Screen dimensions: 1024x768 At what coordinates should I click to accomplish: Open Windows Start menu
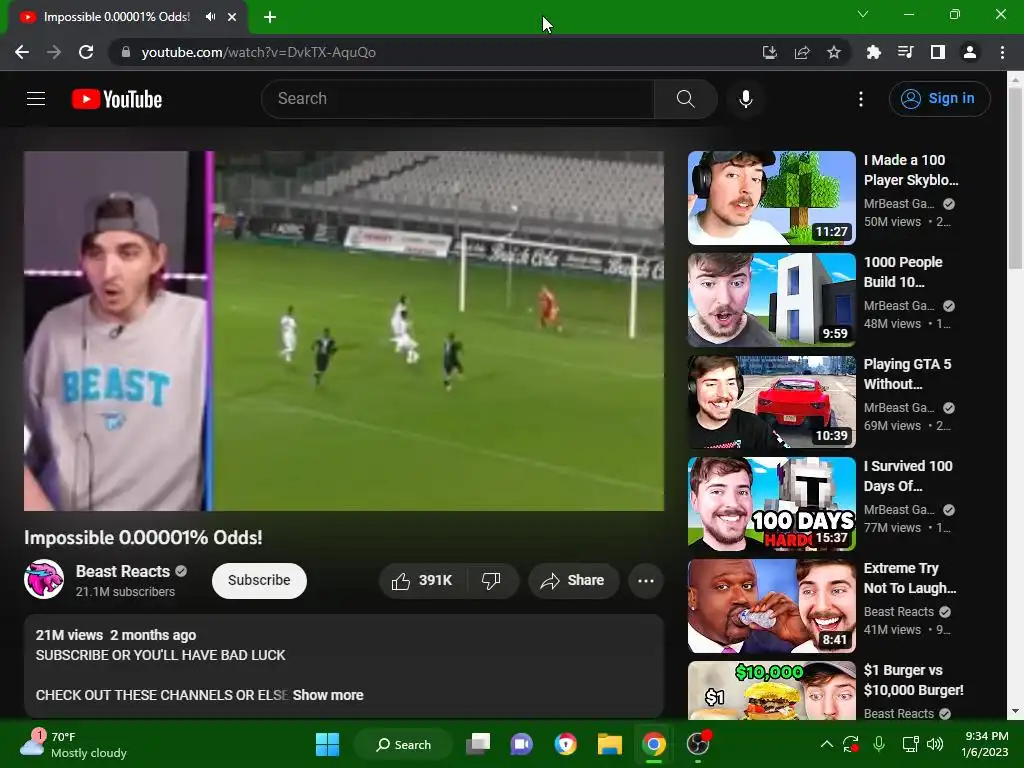(327, 744)
